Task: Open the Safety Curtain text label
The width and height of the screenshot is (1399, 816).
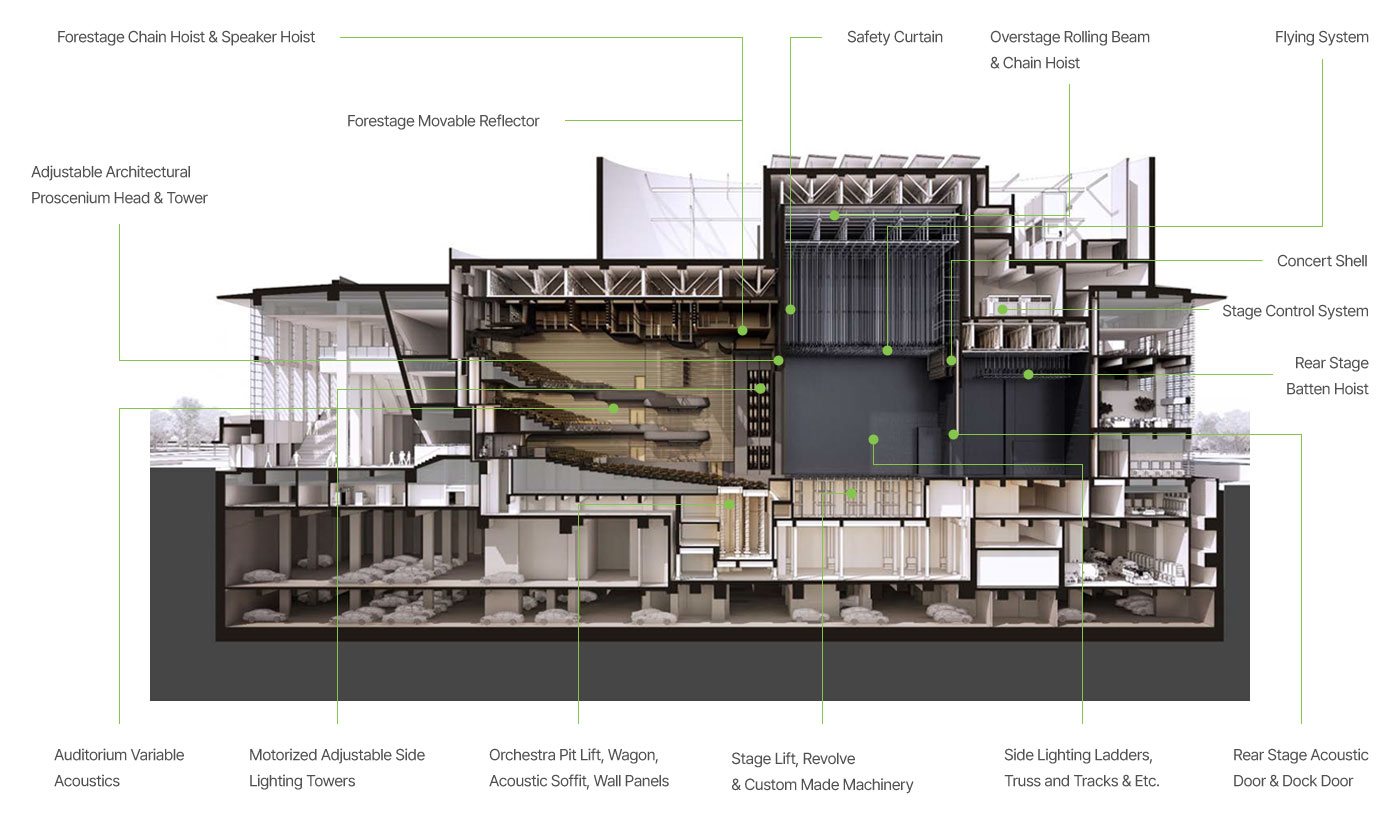Action: click(894, 37)
